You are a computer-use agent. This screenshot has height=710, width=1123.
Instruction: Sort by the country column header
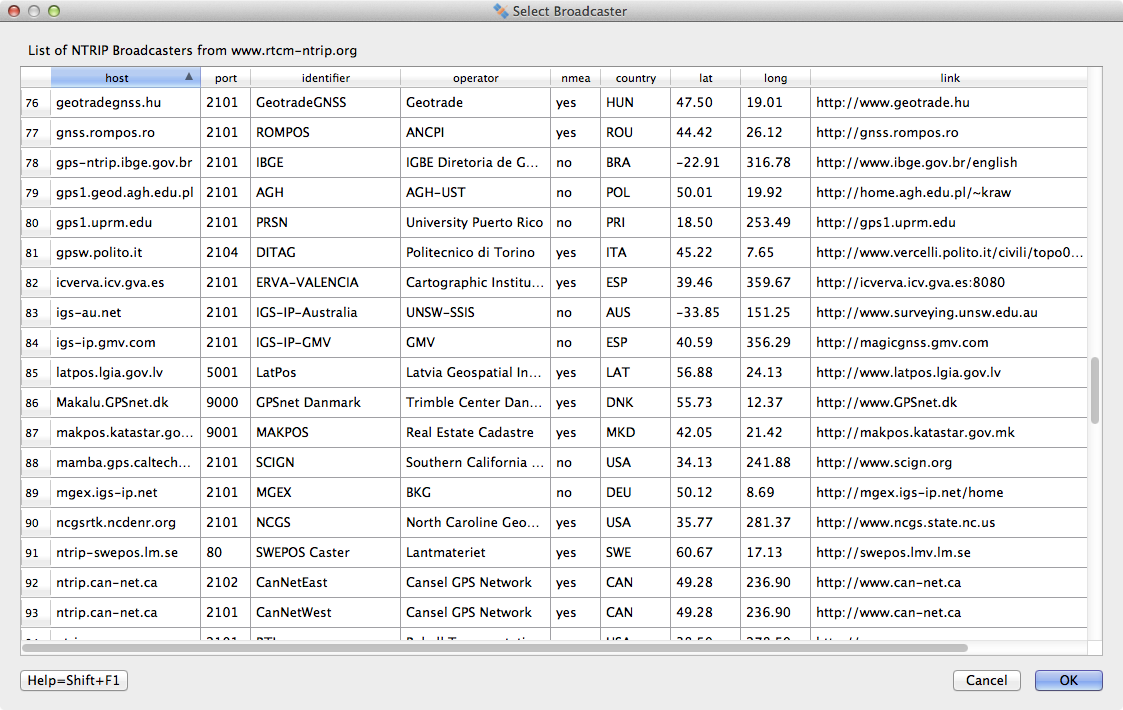coord(635,78)
